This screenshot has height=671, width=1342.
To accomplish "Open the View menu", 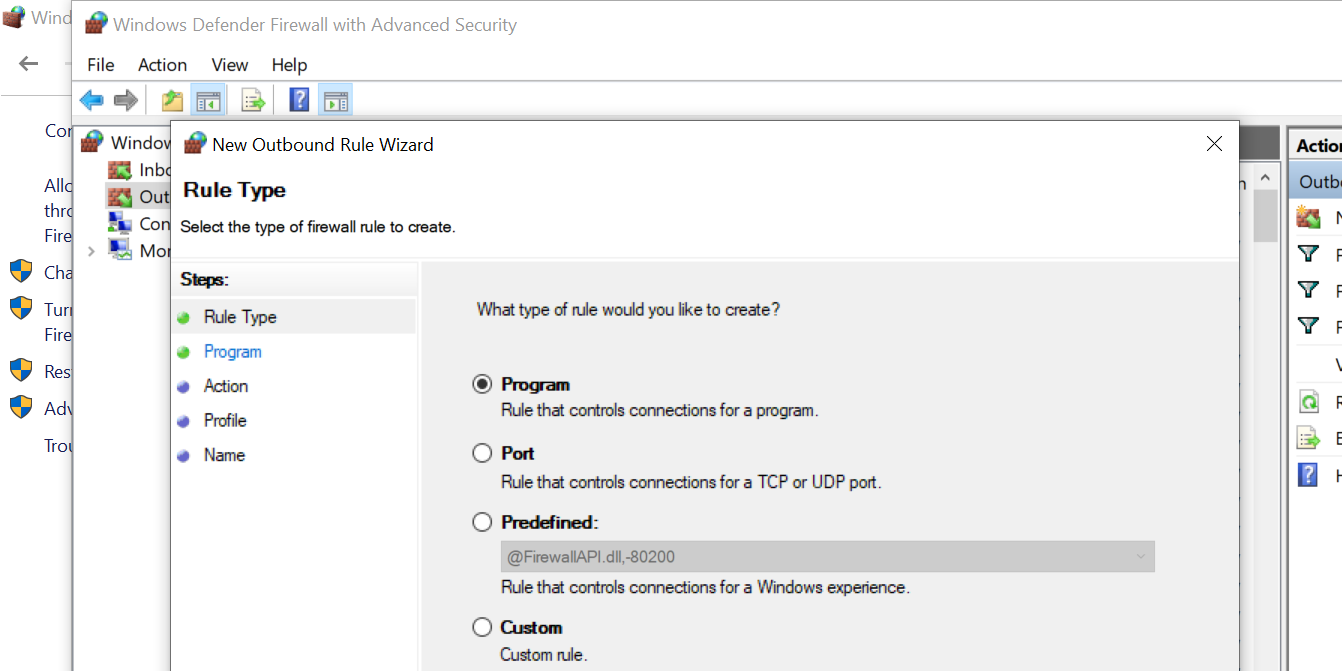I will pyautogui.click(x=229, y=65).
